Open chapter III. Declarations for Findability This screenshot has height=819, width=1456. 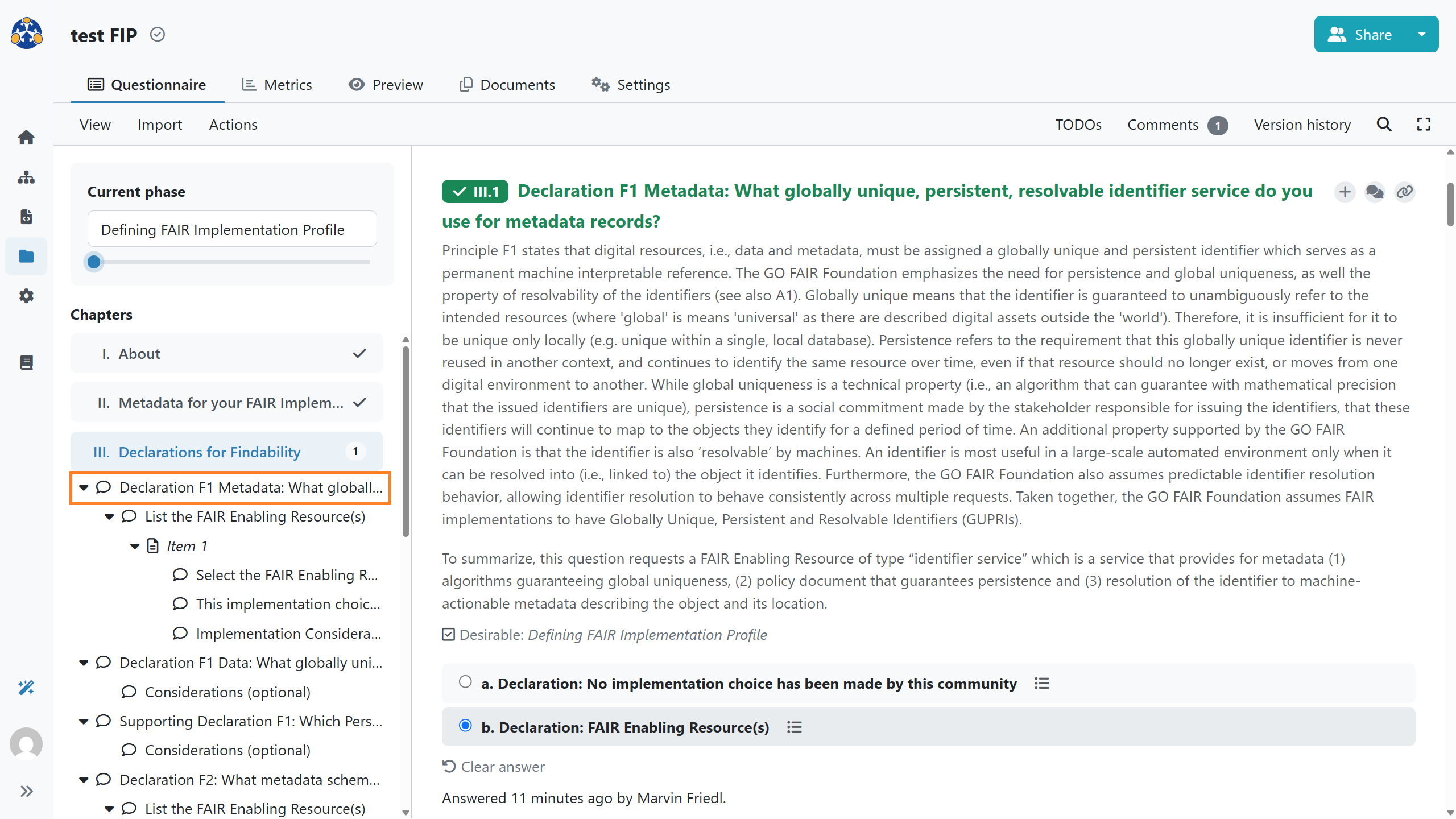pyautogui.click(x=226, y=452)
